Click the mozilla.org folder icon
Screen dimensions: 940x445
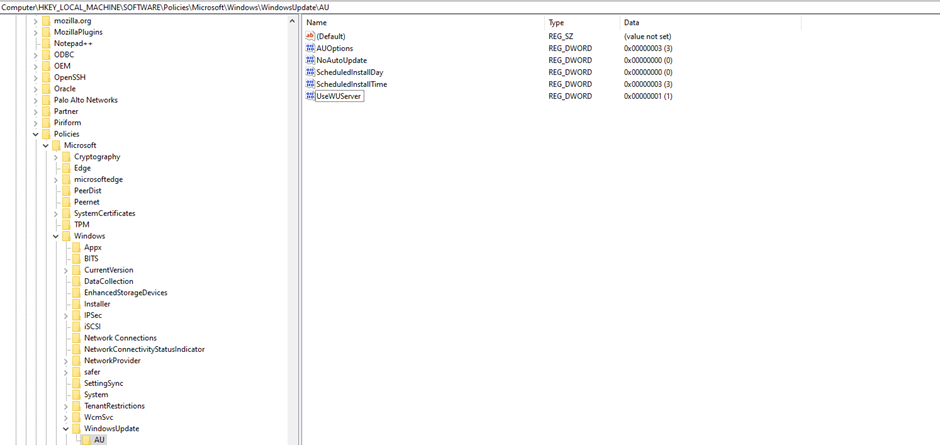coord(46,21)
